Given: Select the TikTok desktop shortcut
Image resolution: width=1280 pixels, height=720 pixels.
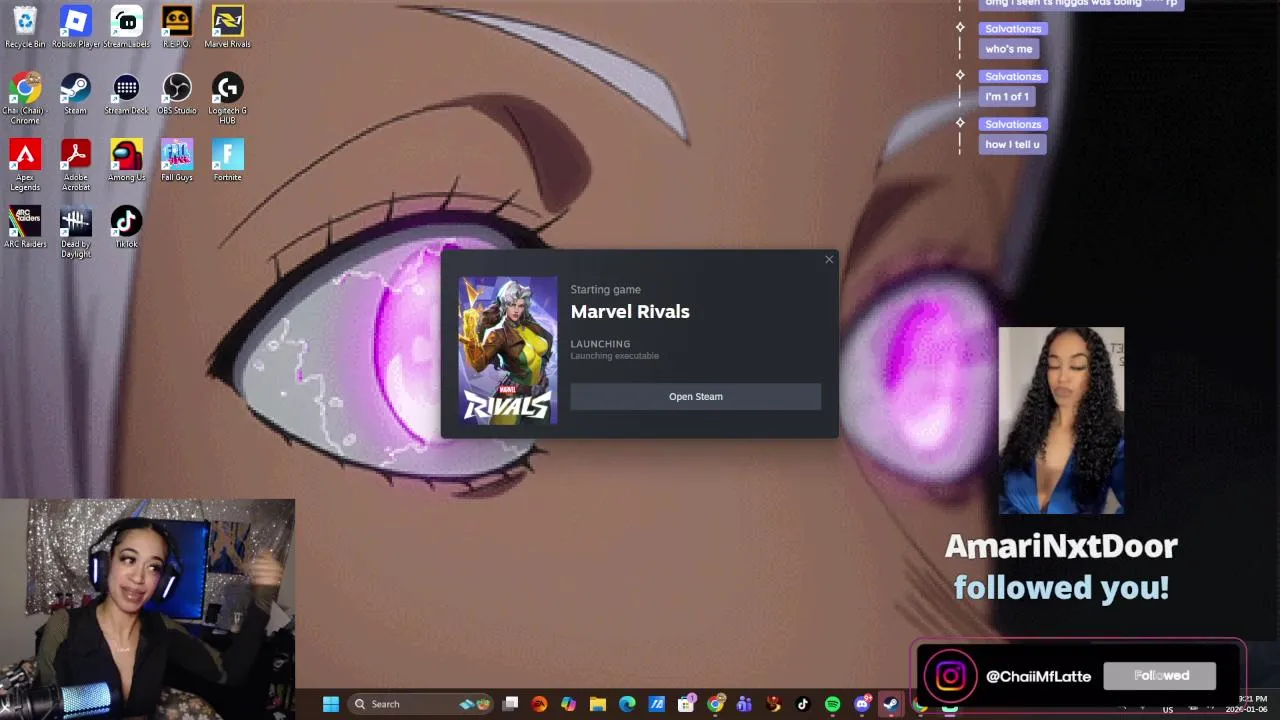Looking at the screenshot, I should point(126,227).
